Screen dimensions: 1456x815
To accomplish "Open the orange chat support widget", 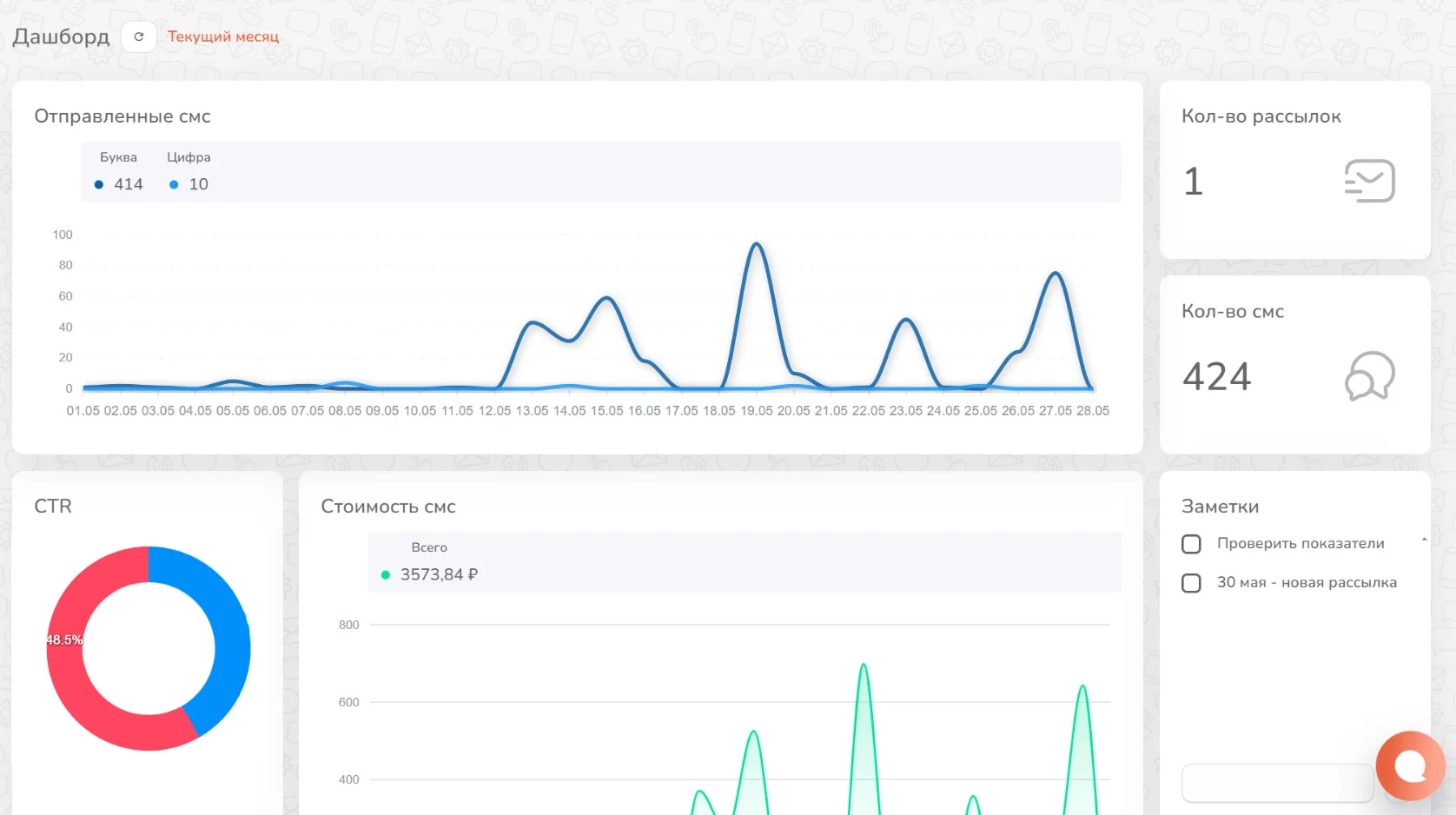I will click(x=1410, y=765).
